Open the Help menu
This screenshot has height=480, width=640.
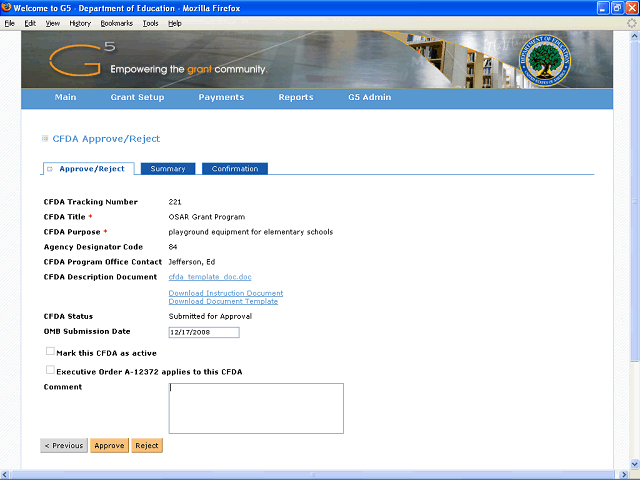point(175,23)
